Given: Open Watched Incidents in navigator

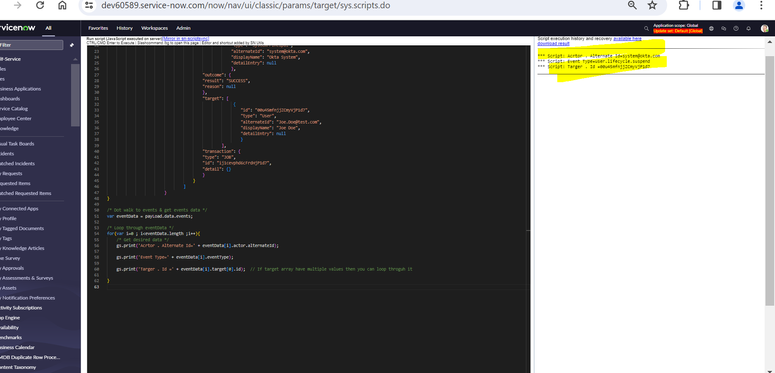Looking at the screenshot, I should 17,164.
